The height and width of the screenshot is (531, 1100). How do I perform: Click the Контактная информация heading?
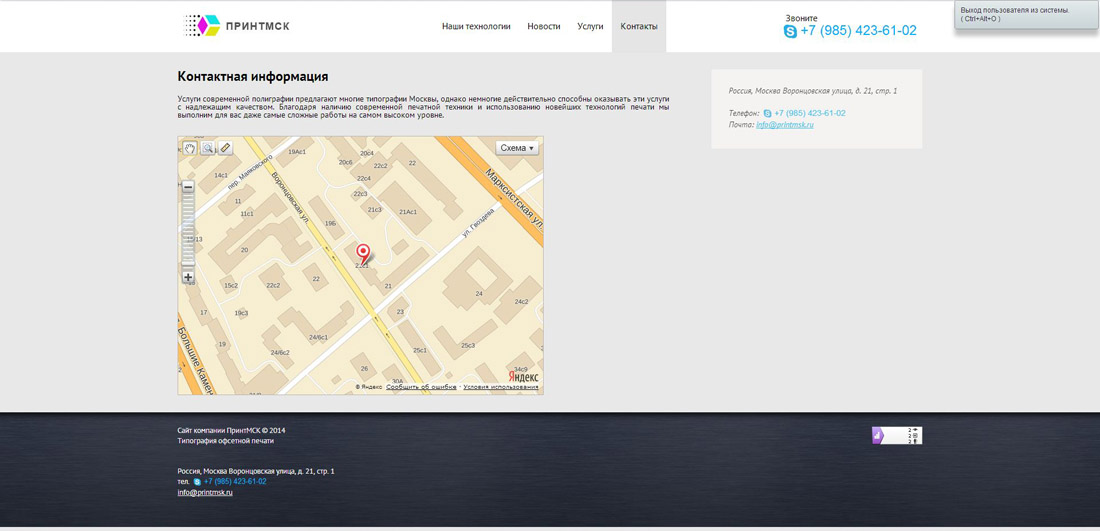pos(253,76)
